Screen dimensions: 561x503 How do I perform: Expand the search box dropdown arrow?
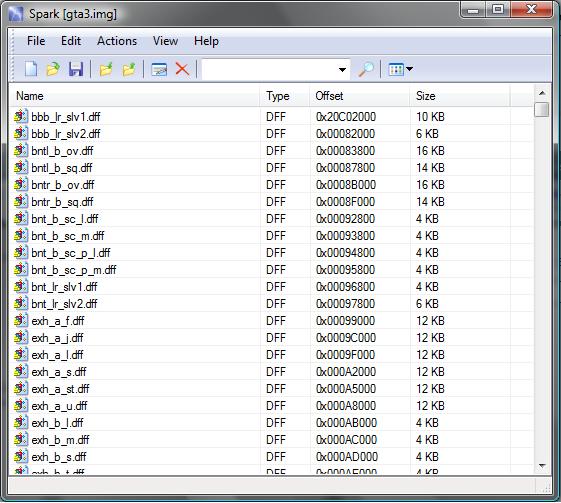342,69
